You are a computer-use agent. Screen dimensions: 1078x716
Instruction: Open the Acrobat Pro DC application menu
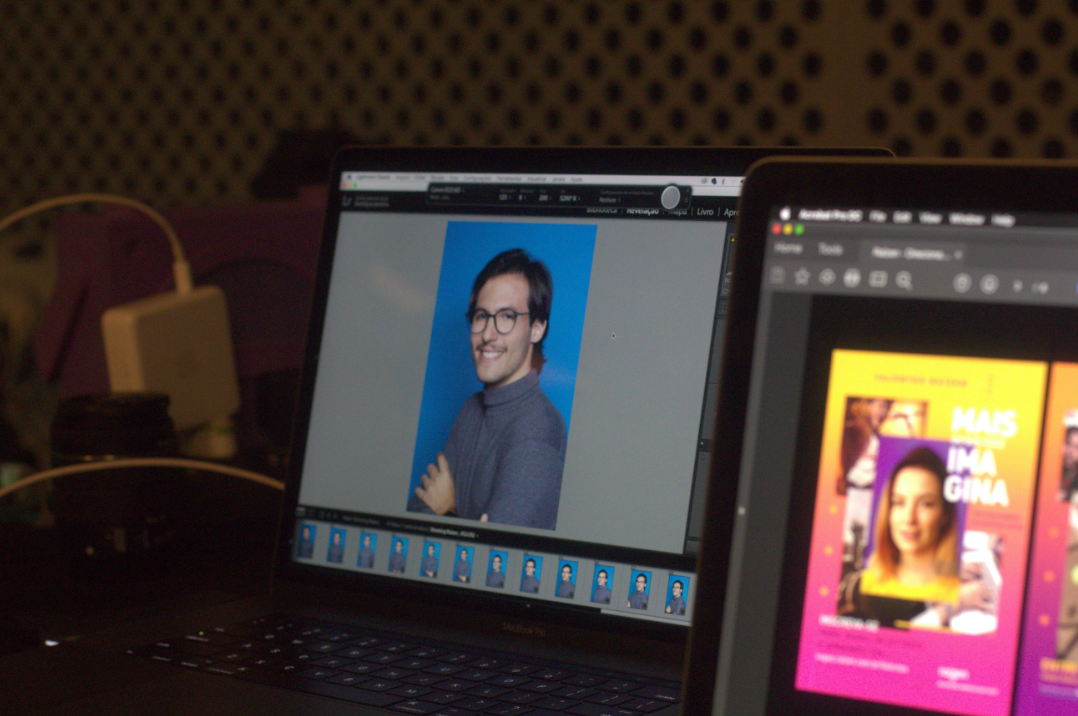[x=830, y=216]
